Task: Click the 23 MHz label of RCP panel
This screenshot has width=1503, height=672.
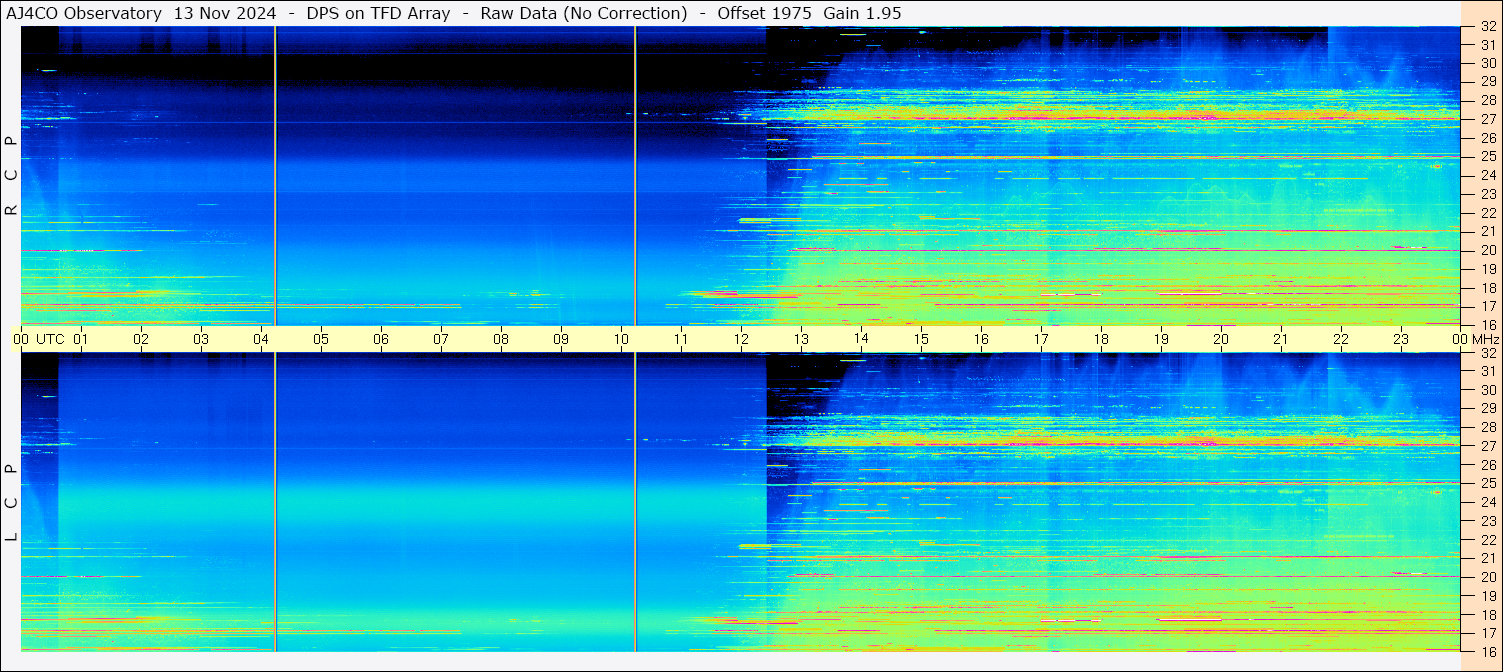Action: 1487,194
